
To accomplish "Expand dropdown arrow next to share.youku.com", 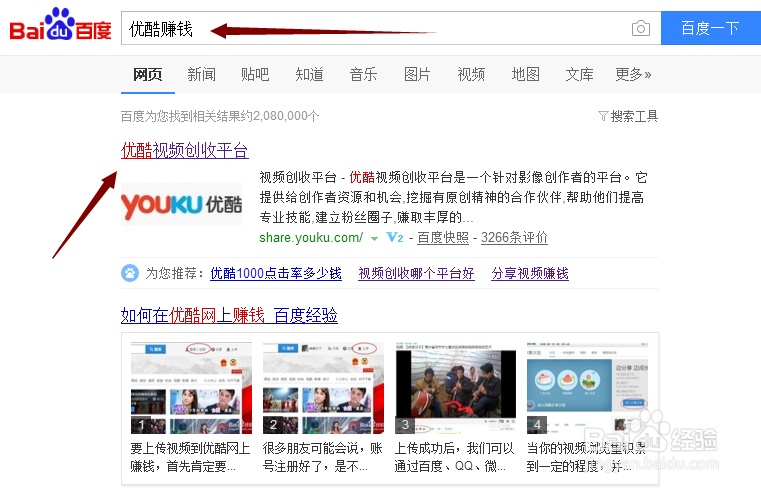I will [374, 239].
